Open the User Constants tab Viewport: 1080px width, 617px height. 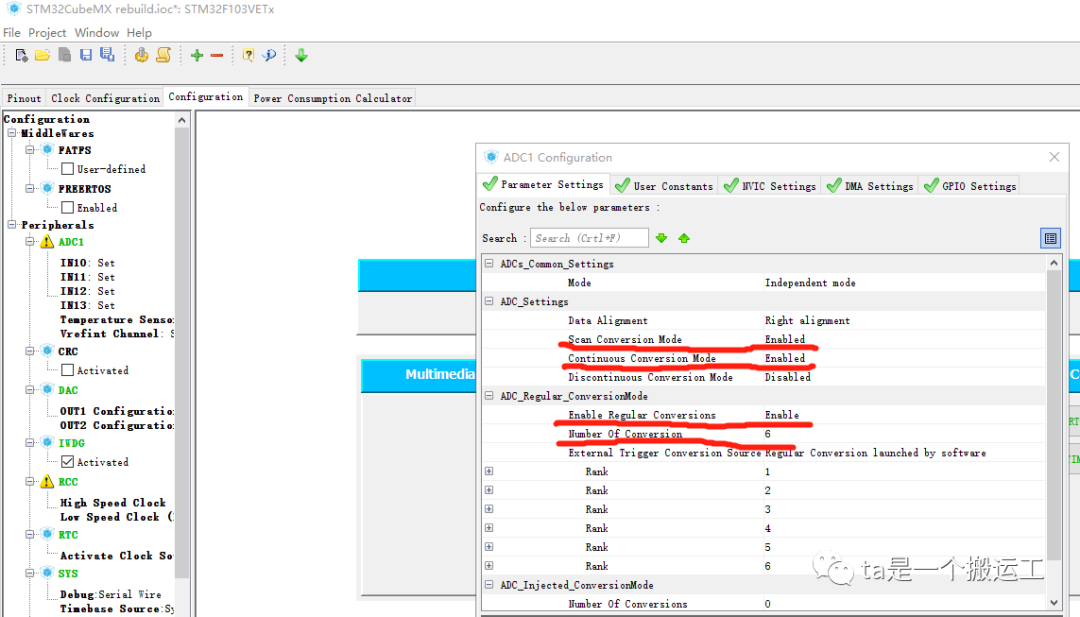(x=664, y=186)
